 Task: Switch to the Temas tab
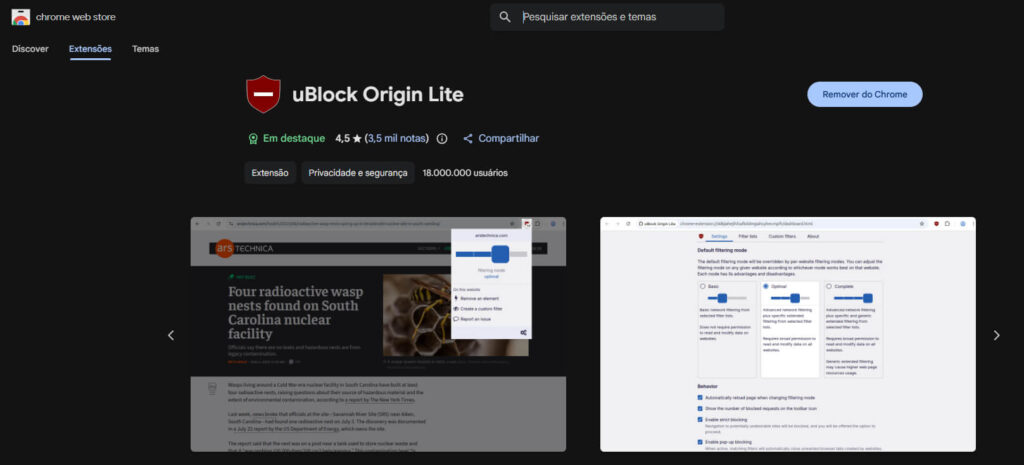click(146, 49)
